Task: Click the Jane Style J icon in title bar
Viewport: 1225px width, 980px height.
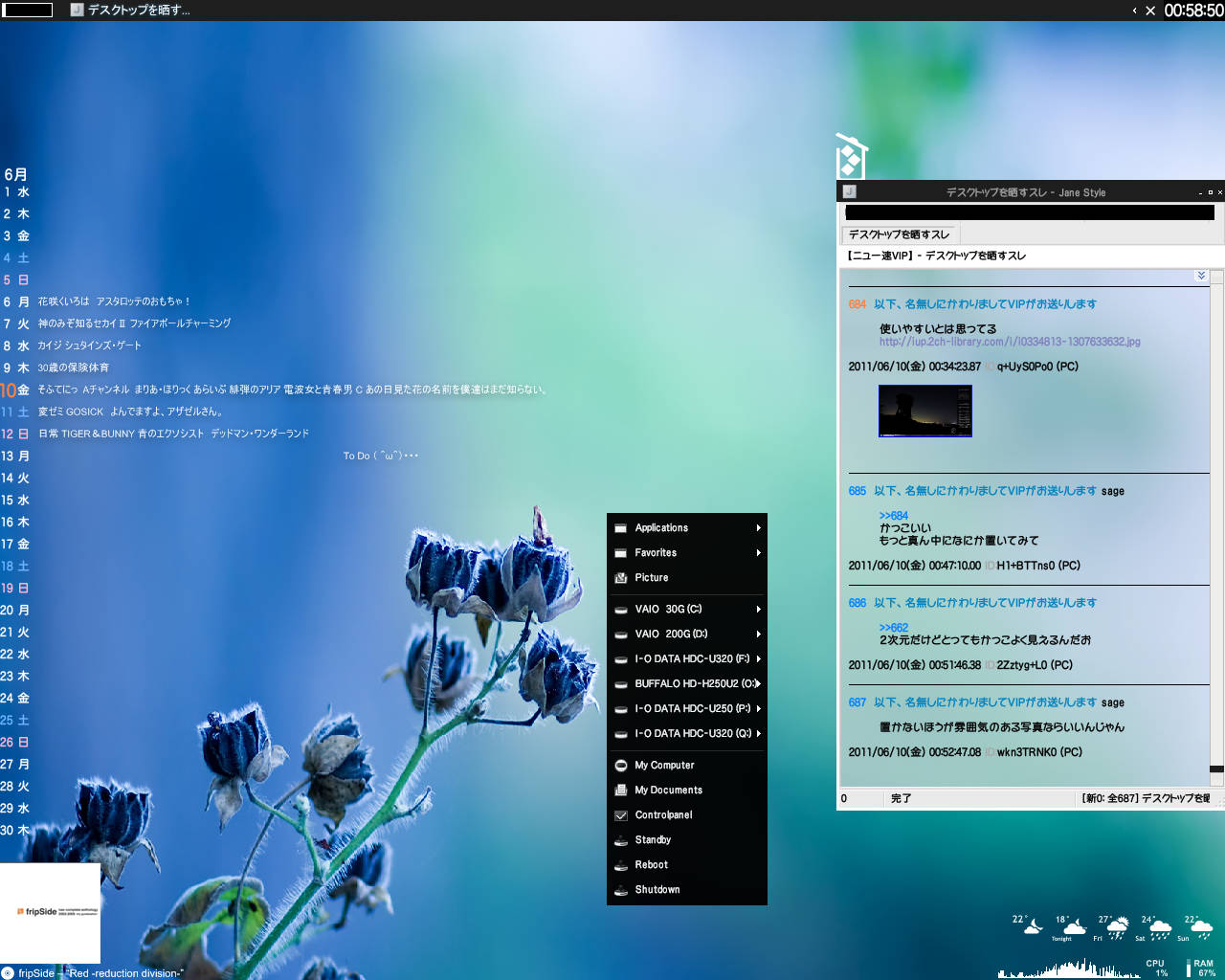Action: 849,191
